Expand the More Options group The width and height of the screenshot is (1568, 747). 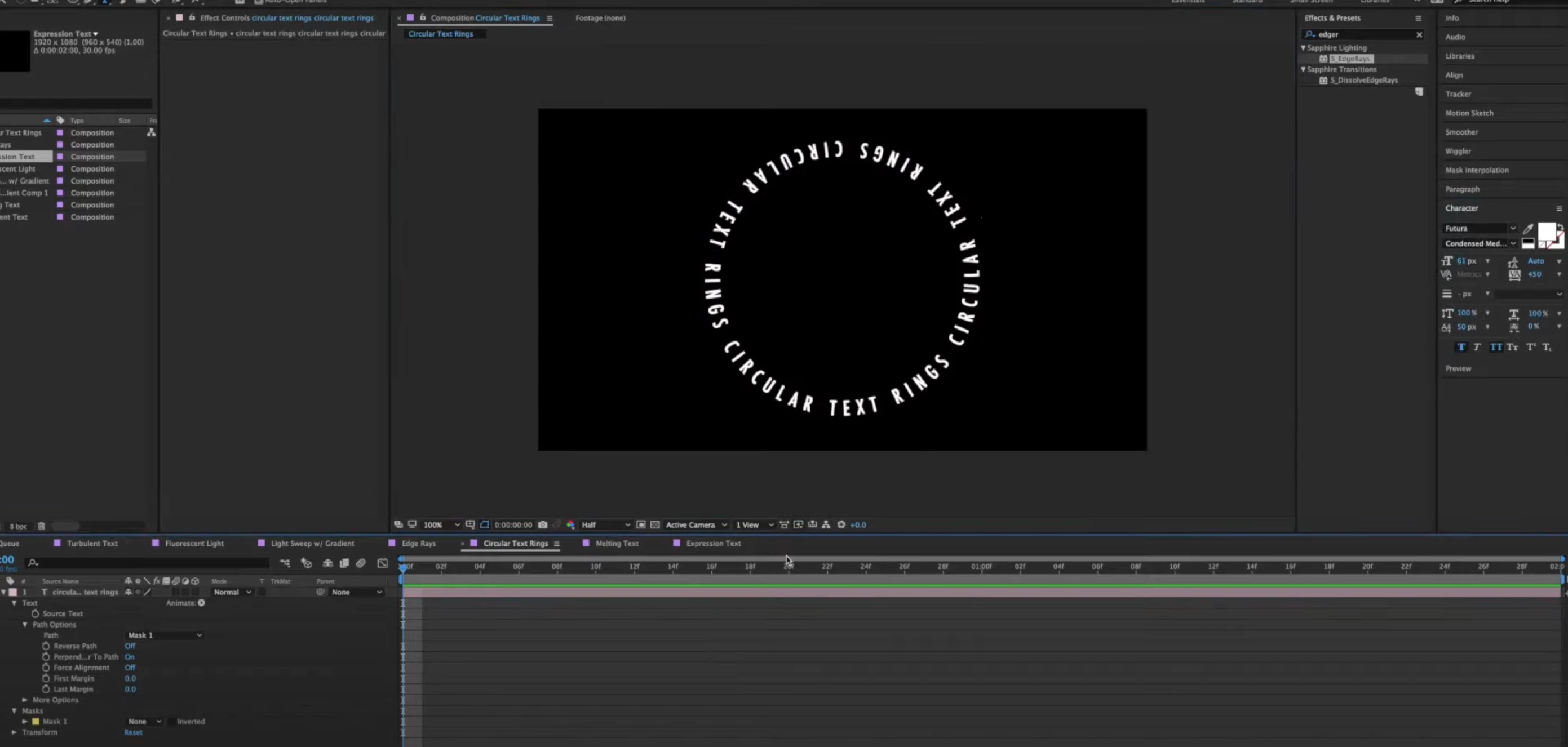tap(25, 700)
